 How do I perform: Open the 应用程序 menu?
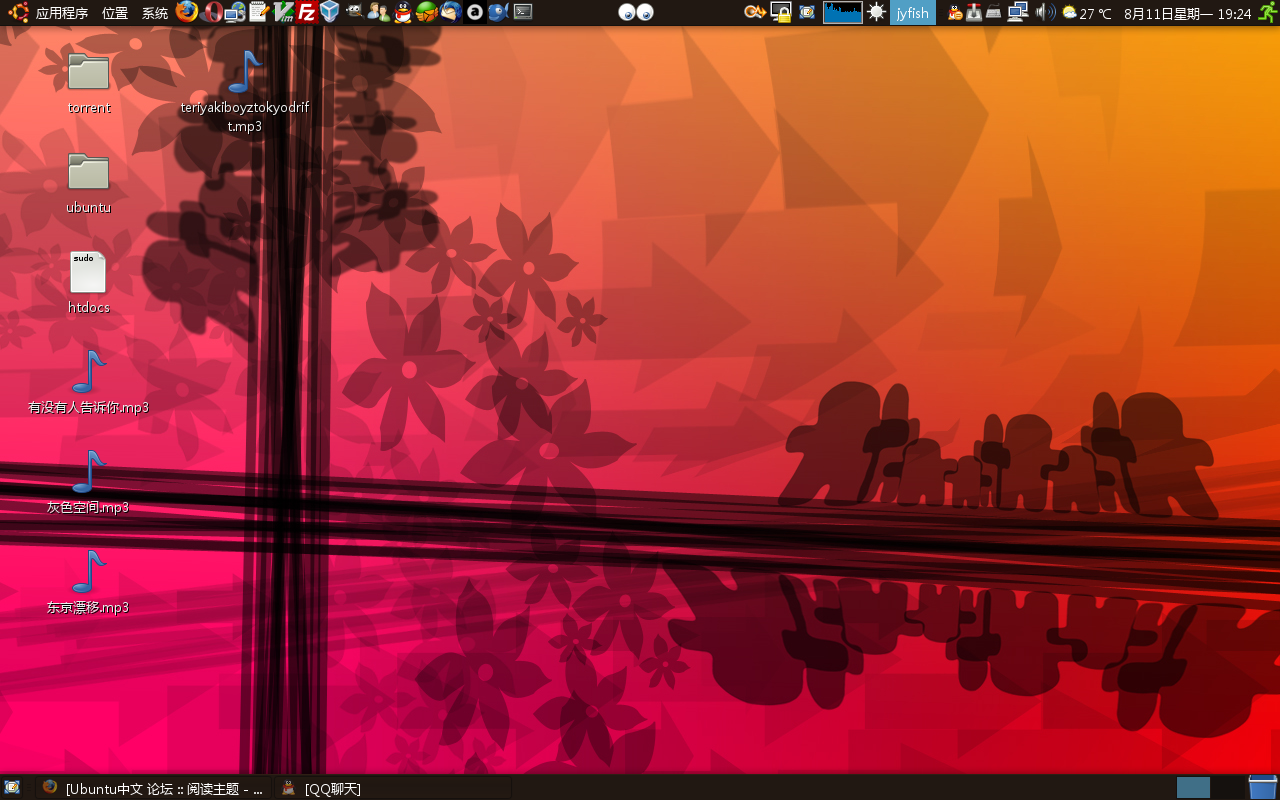click(x=62, y=13)
